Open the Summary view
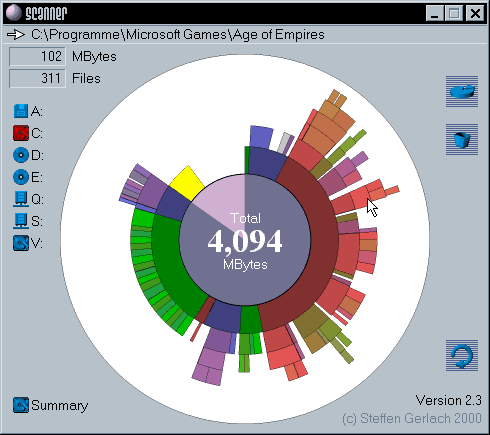 (x=50, y=405)
